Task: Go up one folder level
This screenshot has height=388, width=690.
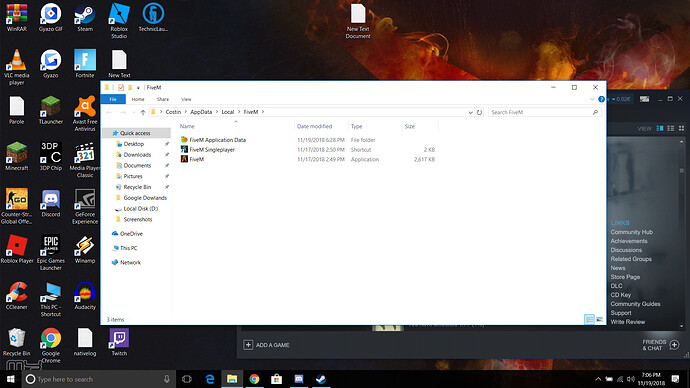Action: click(143, 112)
